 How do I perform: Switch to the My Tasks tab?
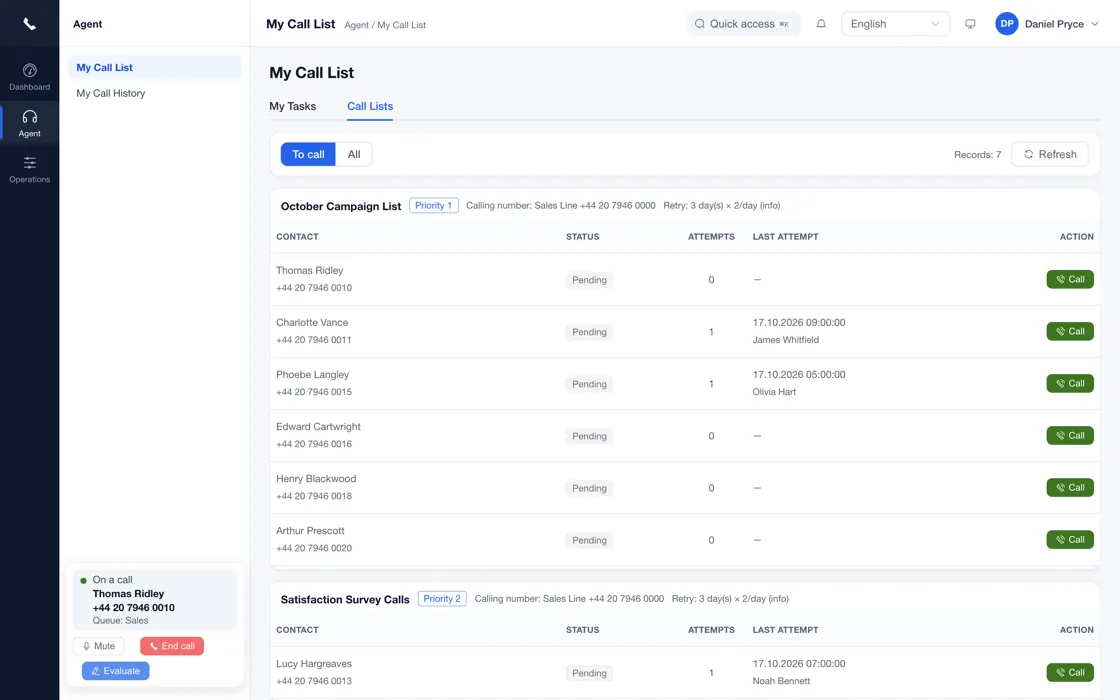pos(292,106)
